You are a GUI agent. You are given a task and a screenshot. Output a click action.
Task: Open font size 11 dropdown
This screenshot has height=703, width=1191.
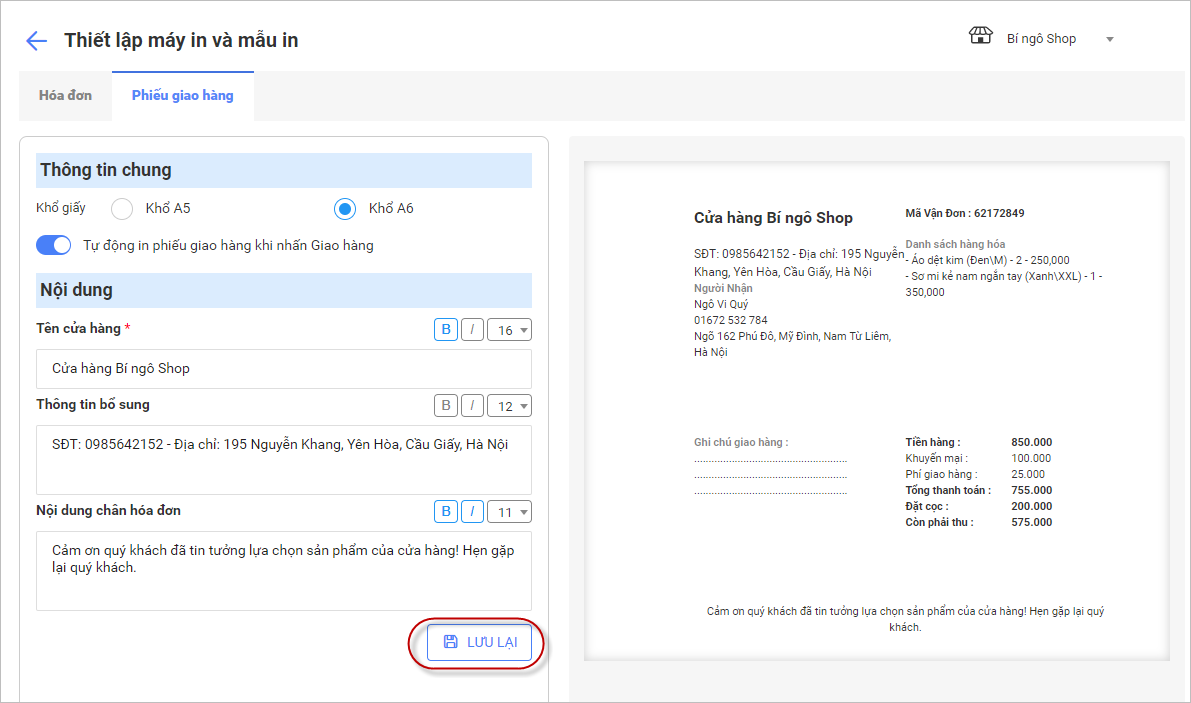click(509, 512)
